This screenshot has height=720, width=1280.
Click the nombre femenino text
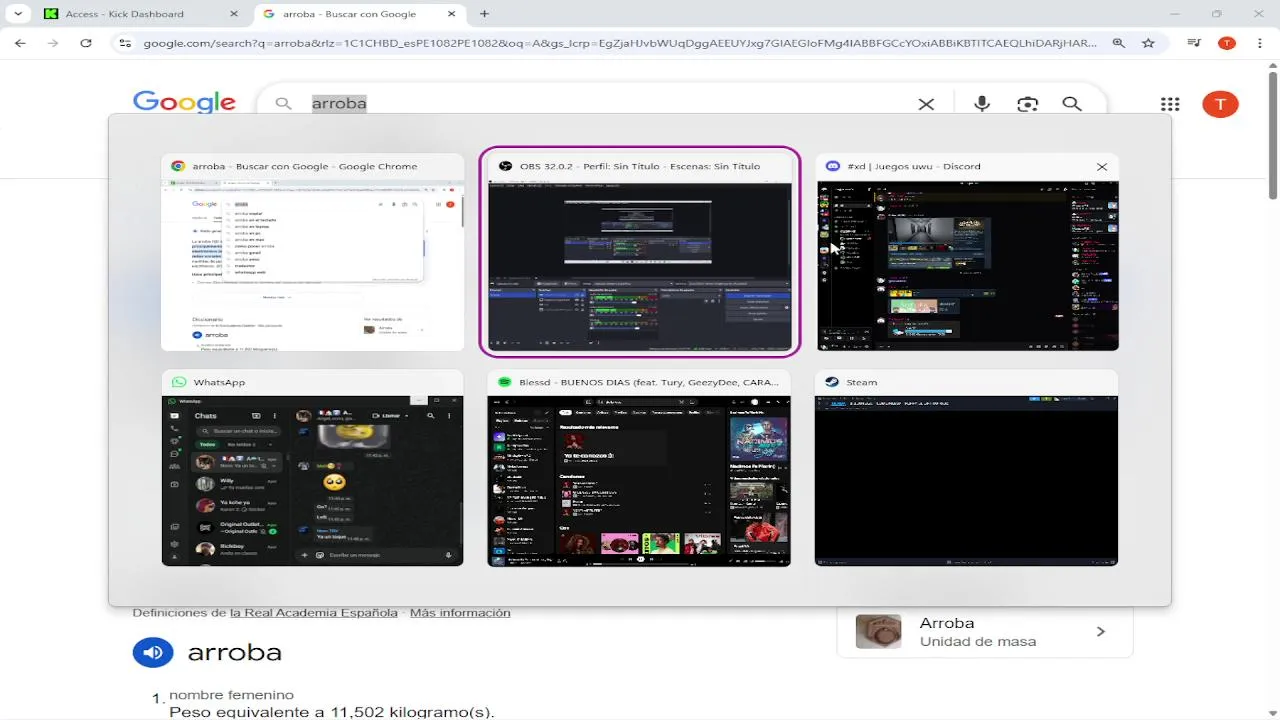click(x=231, y=695)
